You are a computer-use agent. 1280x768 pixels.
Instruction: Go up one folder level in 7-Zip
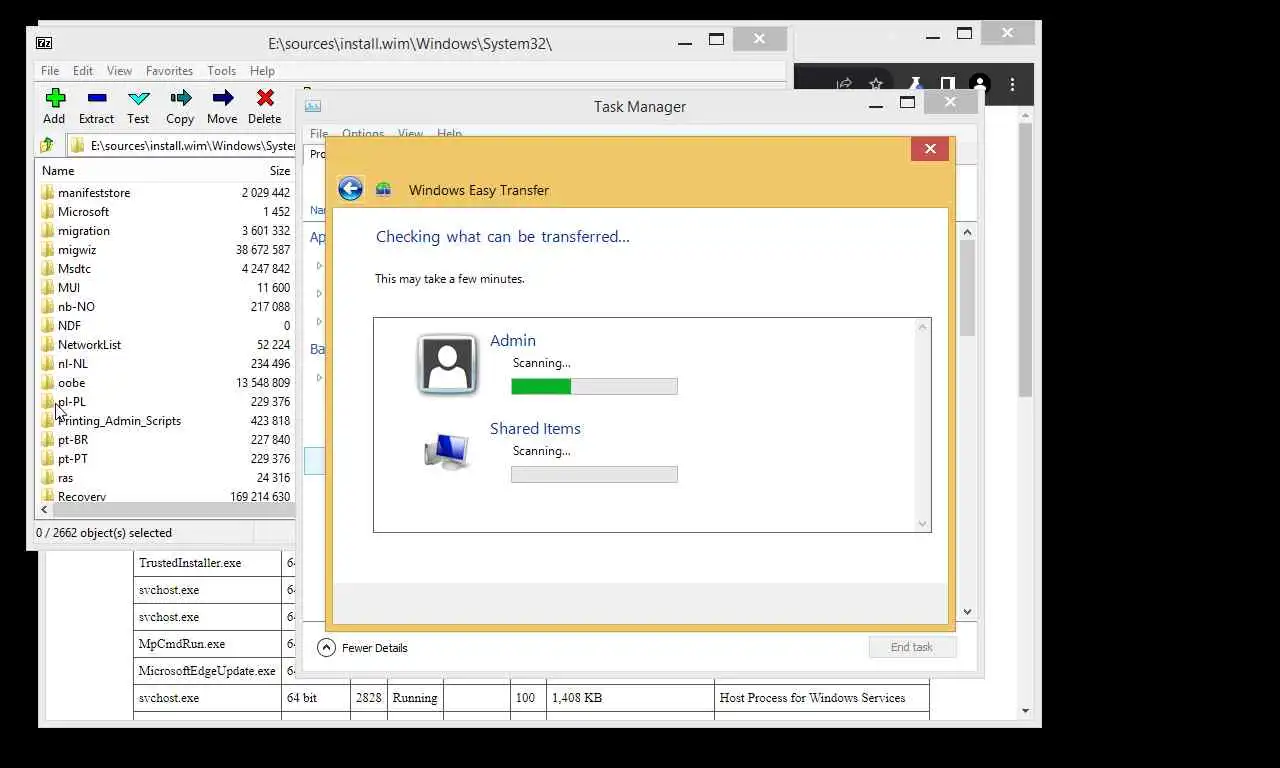pos(47,145)
